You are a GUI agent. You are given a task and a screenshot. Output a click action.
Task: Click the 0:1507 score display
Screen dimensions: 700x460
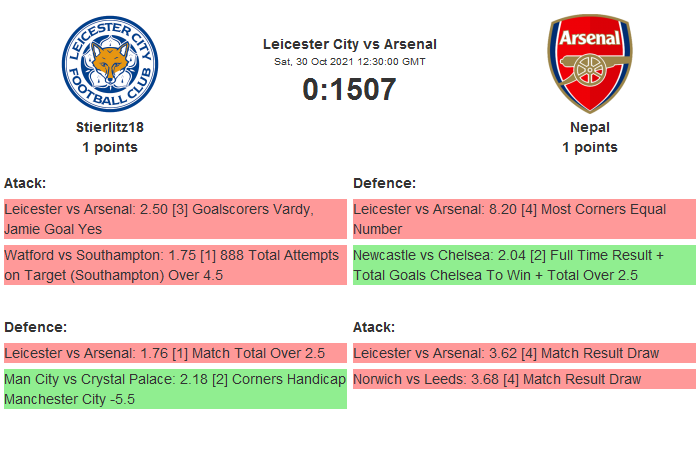[349, 89]
